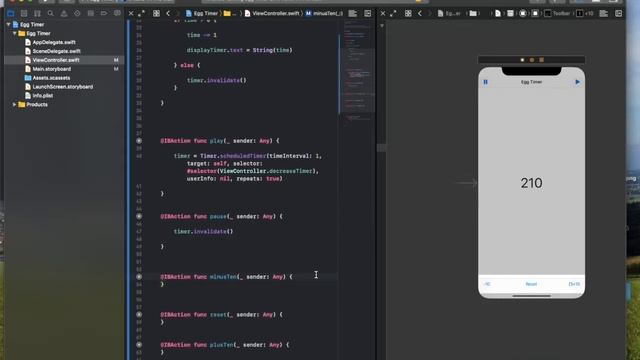Select the Egg Timer navigation title
640x360 pixels.
click(x=531, y=82)
